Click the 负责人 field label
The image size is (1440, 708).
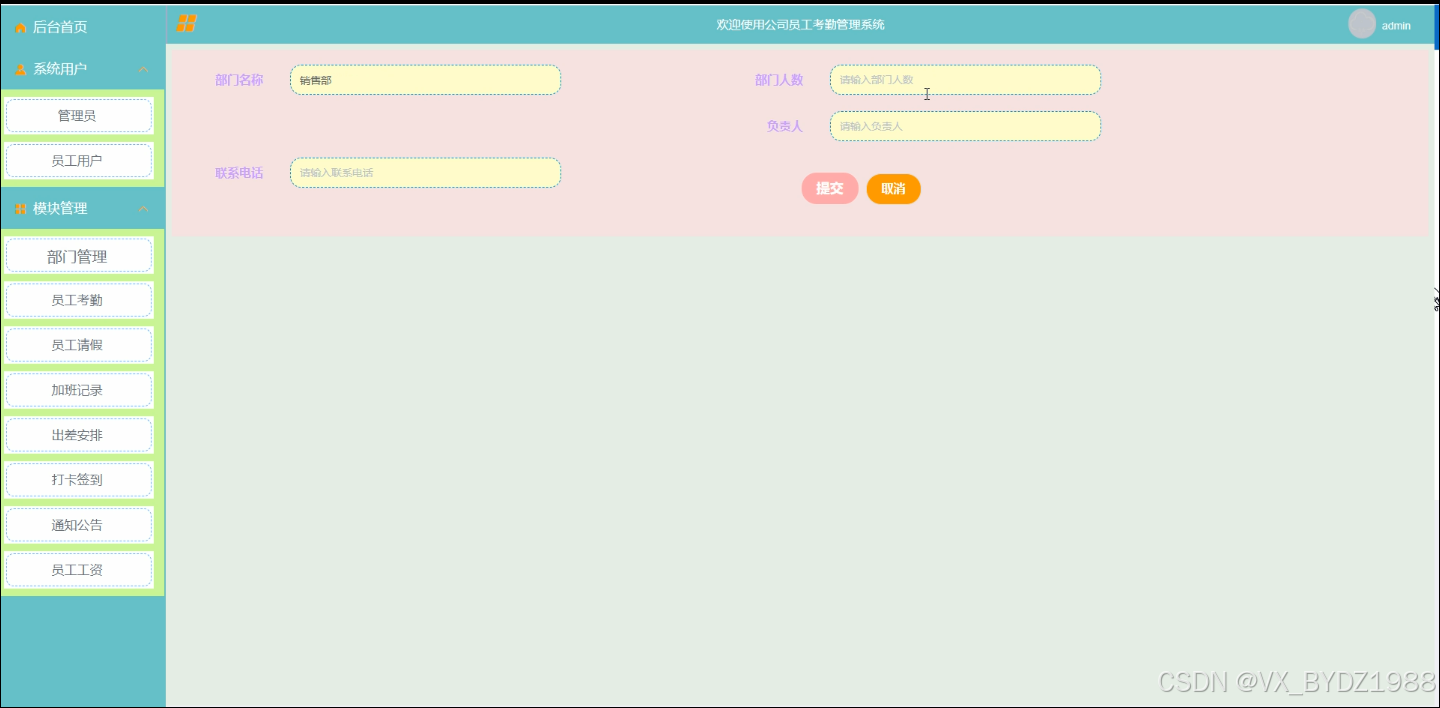(785, 126)
